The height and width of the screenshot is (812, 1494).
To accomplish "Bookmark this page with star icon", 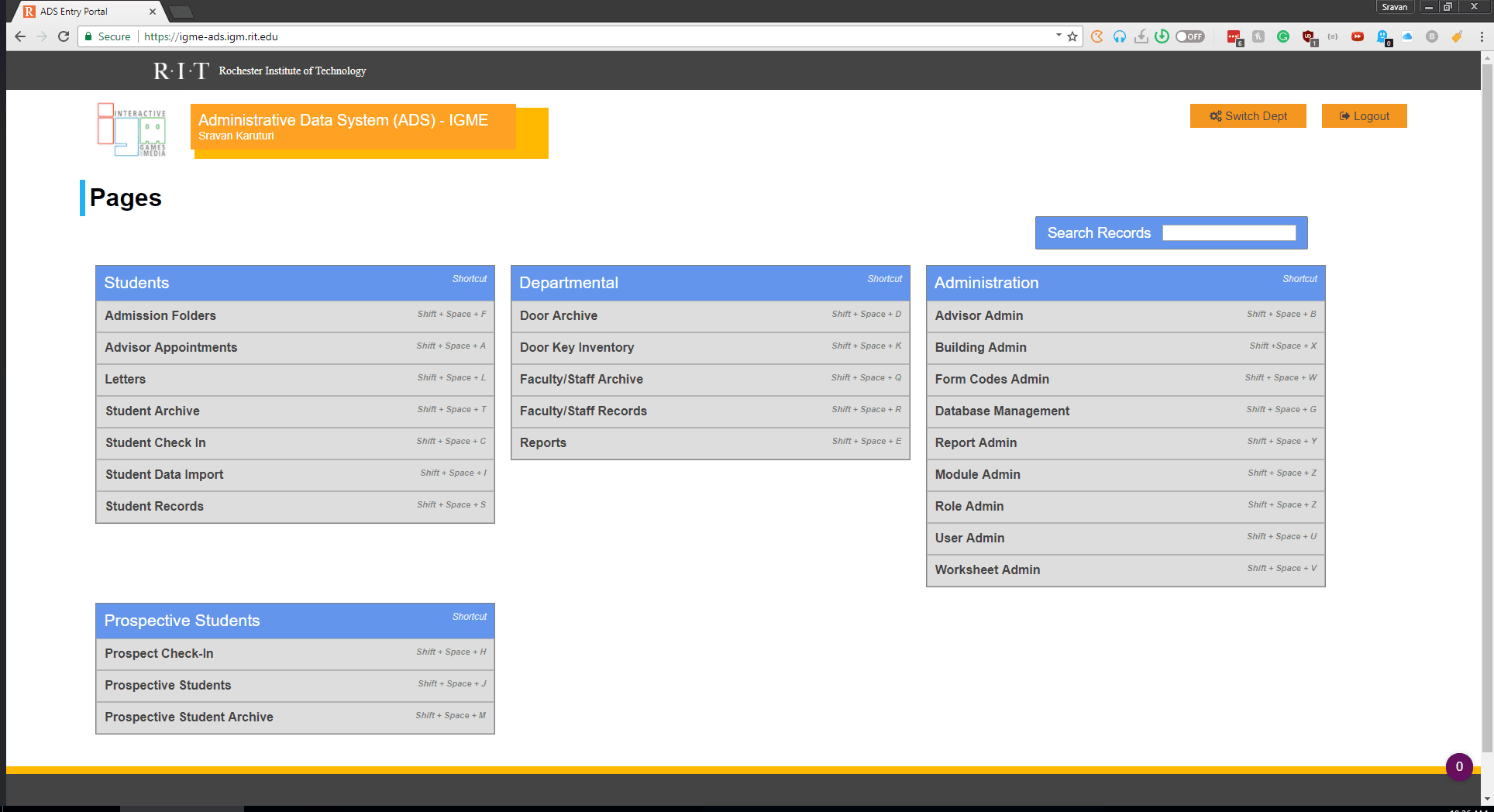I will pos(1072,36).
